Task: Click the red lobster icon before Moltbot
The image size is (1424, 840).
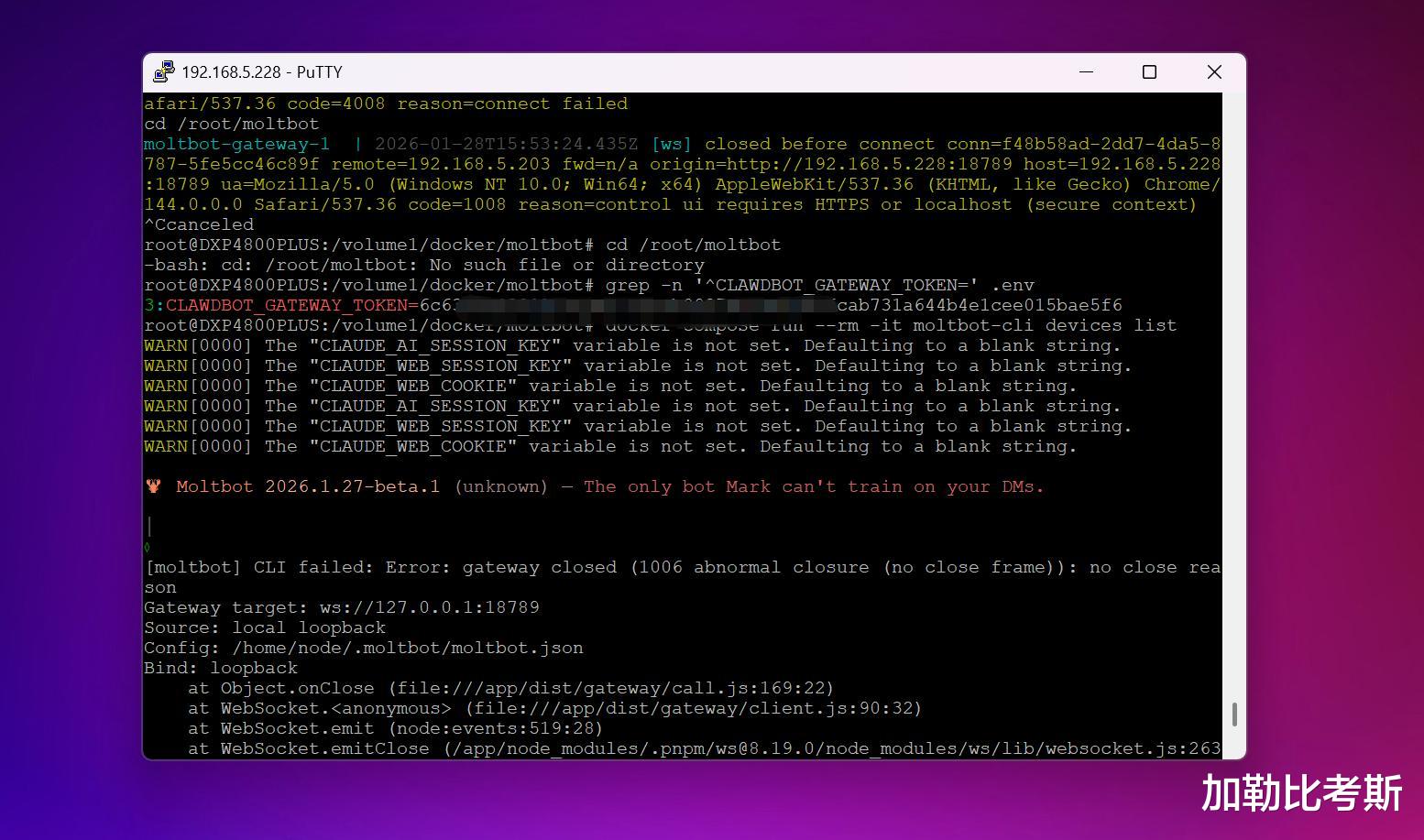Action: pos(153,486)
